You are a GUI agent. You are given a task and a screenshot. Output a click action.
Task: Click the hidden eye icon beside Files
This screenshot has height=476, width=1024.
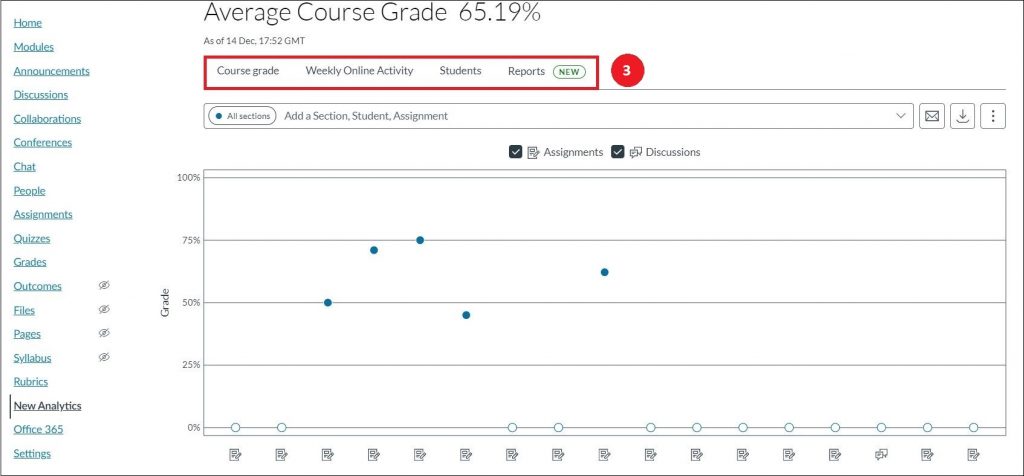(104, 310)
